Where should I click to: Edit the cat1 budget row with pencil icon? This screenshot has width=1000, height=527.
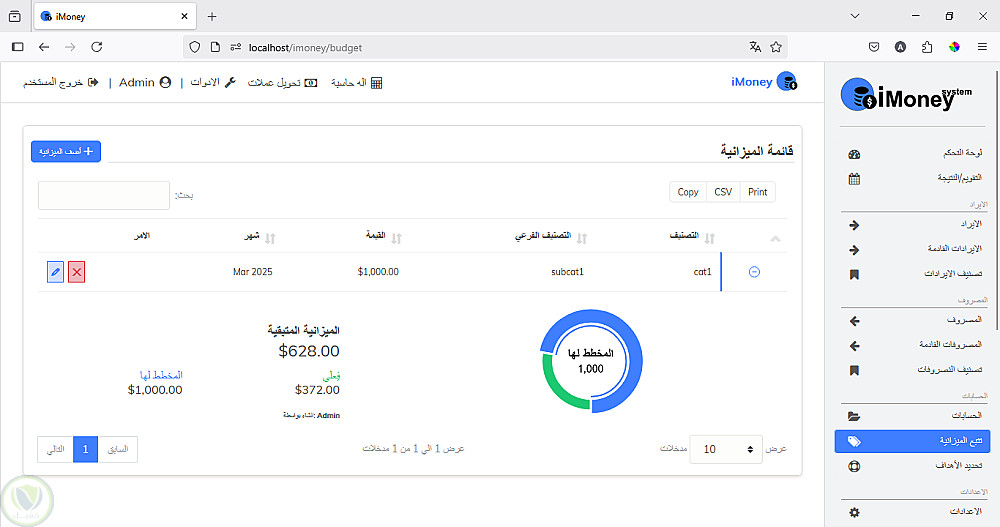55,272
